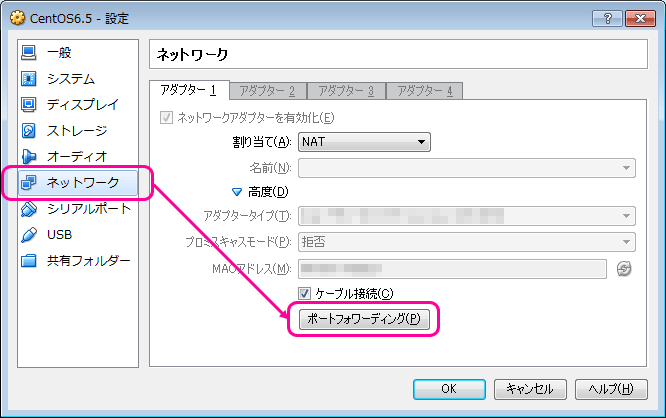This screenshot has width=666, height=418.
Task: Open 共有フォルダー settings page
Action: click(78, 260)
